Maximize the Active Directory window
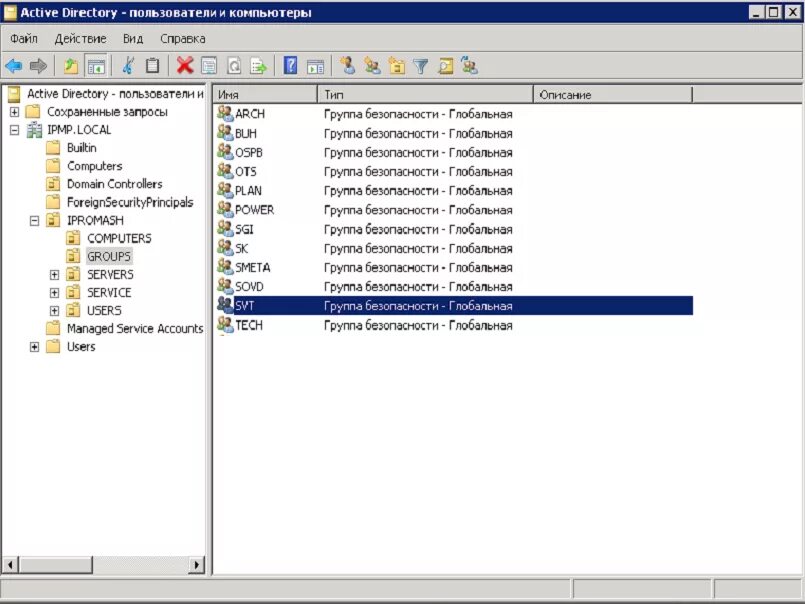 click(x=774, y=12)
